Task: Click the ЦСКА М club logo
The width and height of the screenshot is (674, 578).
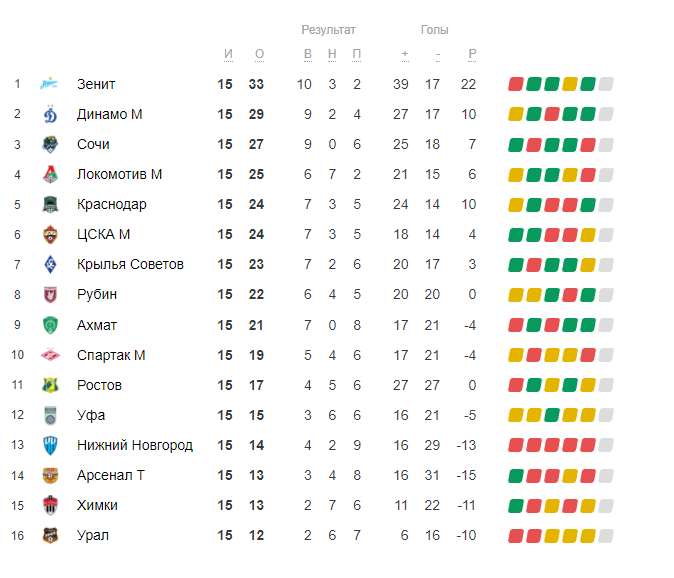Action: [x=50, y=234]
